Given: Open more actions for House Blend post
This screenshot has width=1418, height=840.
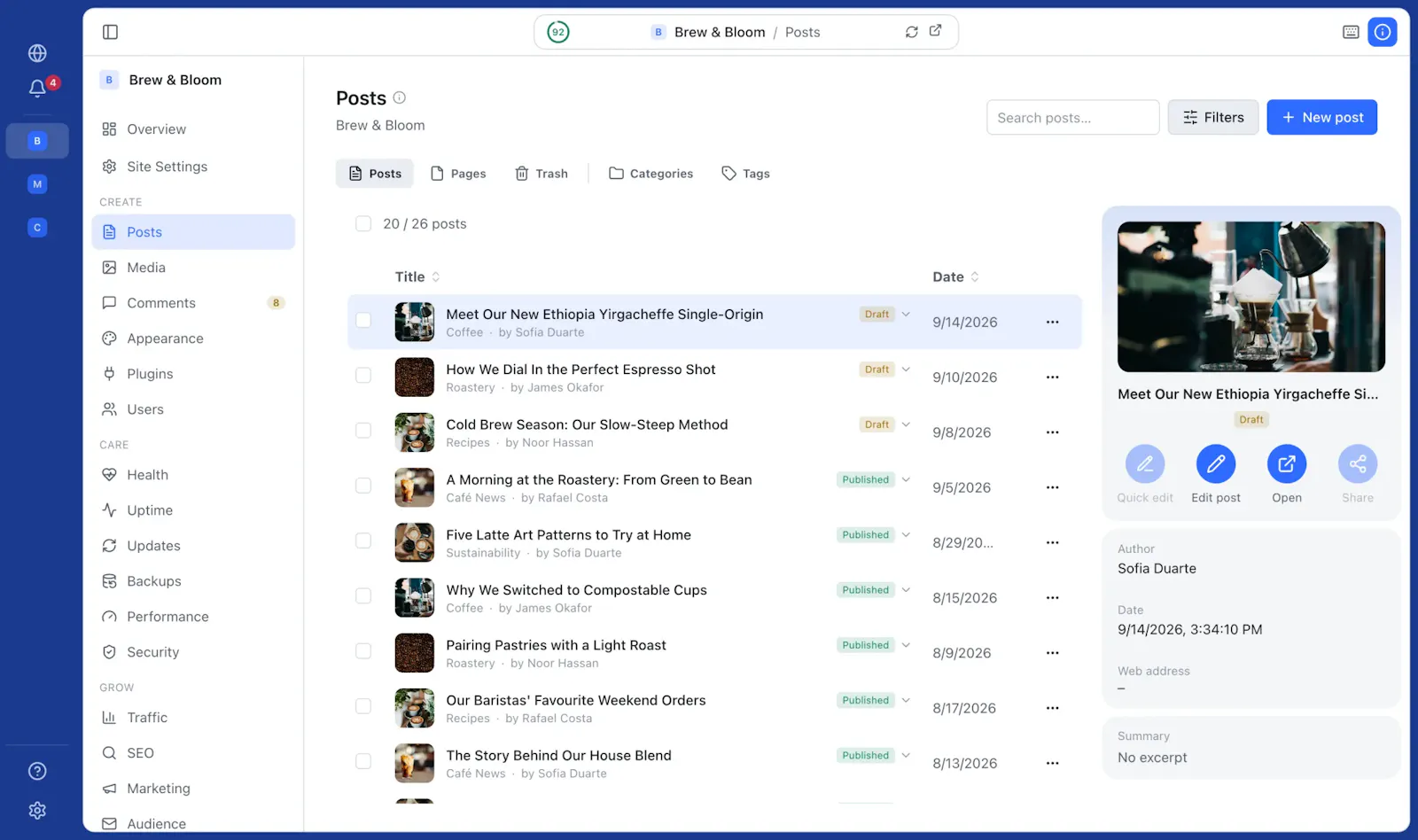Looking at the screenshot, I should [1052, 763].
